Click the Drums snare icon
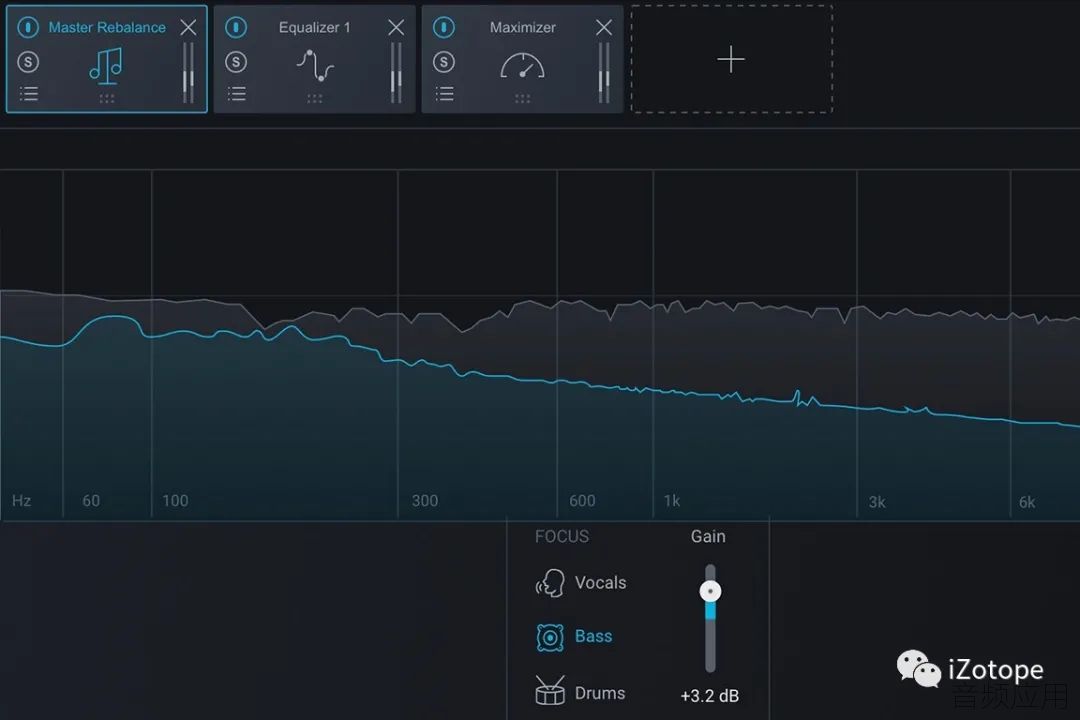Screen dimensions: 1080x720 (550, 691)
